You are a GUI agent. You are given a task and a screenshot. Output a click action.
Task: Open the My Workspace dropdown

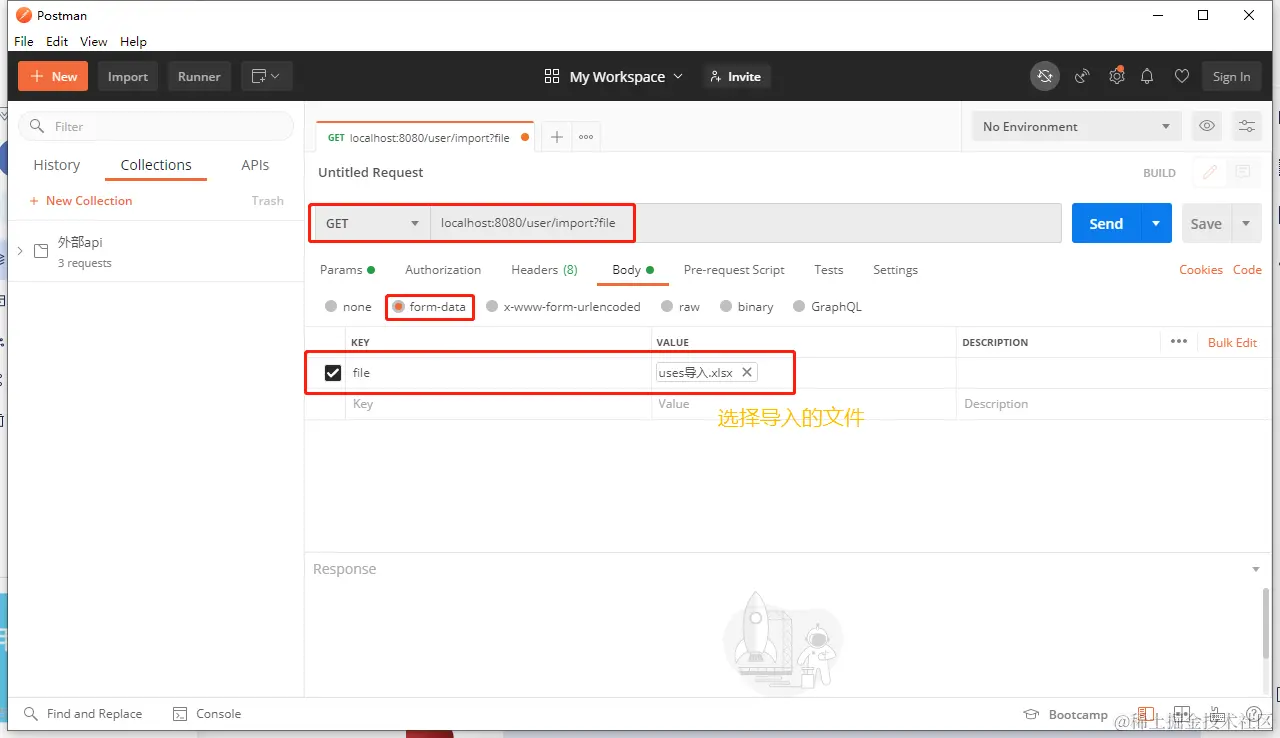(626, 76)
